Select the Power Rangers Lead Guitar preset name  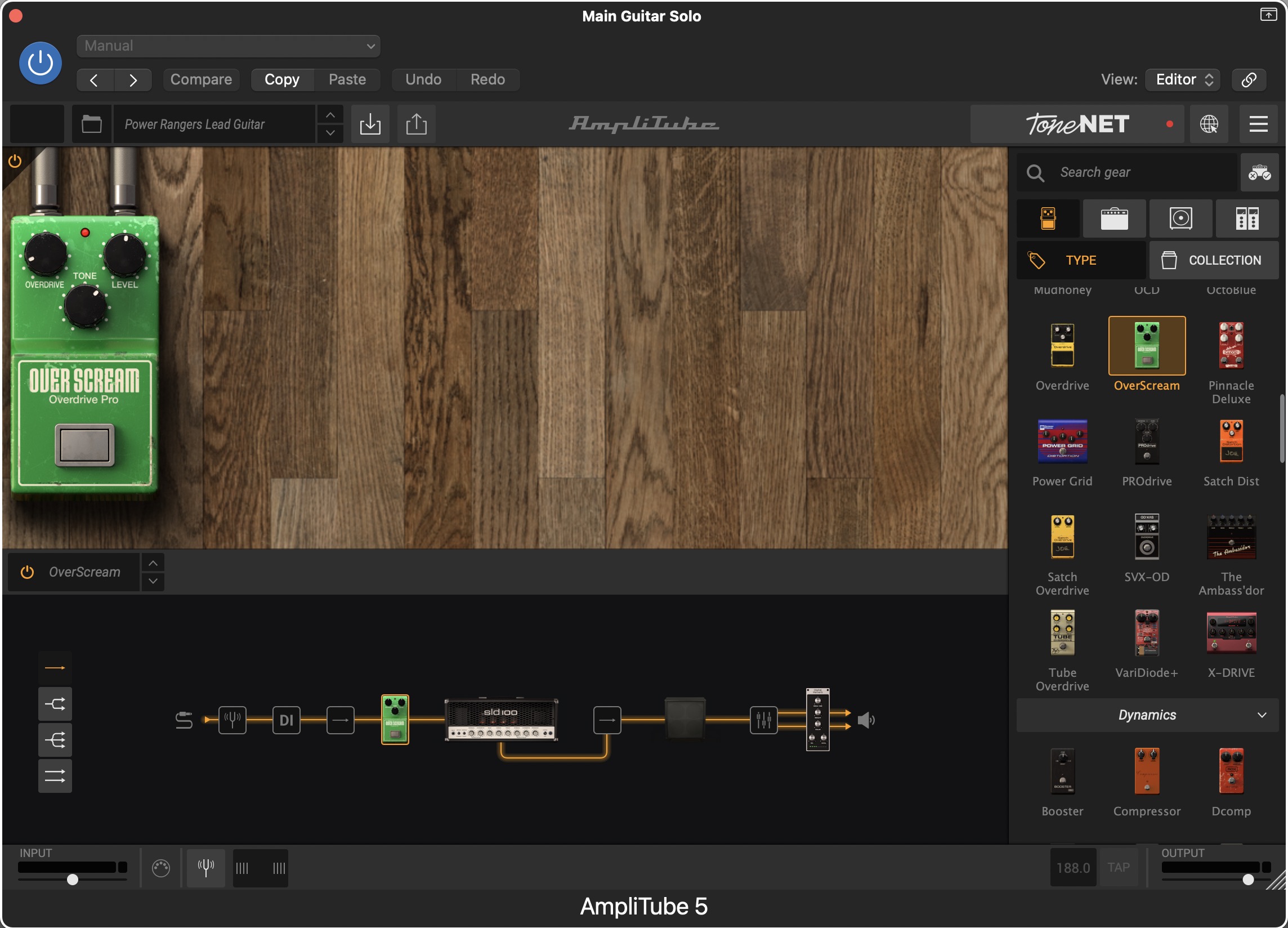click(214, 124)
